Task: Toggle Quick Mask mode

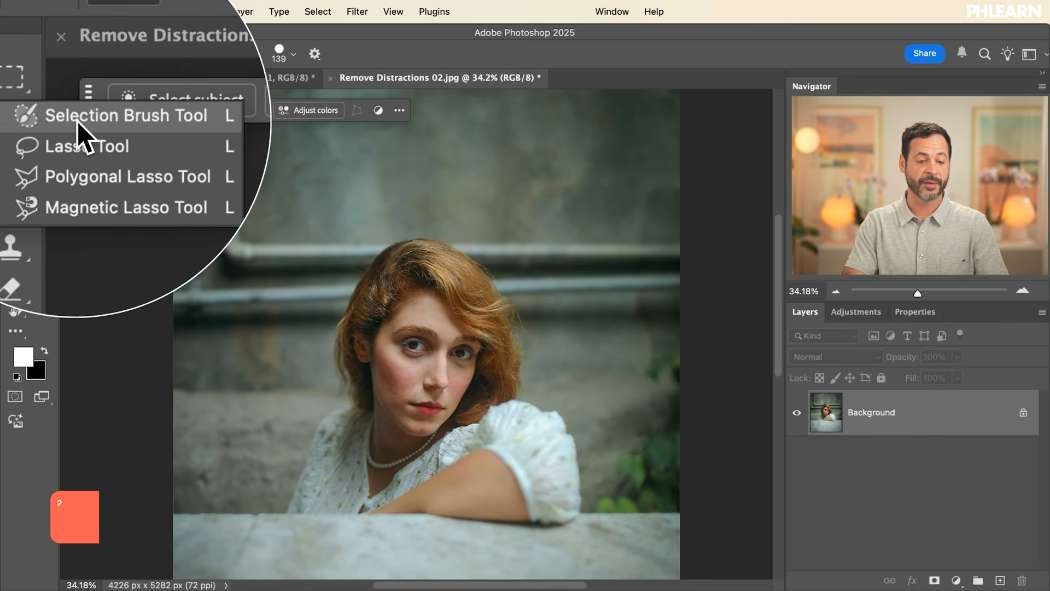Action: (x=15, y=396)
